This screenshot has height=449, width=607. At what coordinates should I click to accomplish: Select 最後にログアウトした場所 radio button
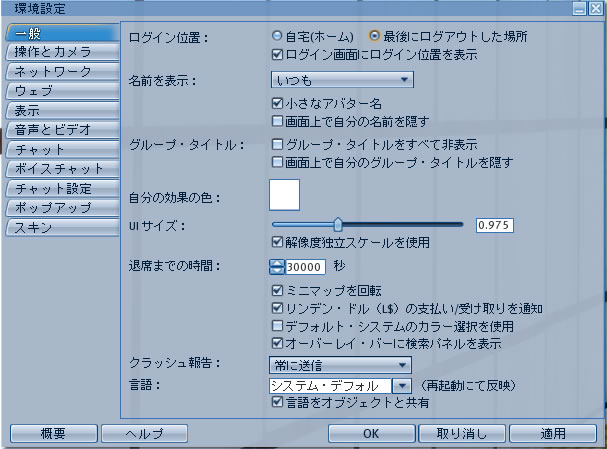374,36
